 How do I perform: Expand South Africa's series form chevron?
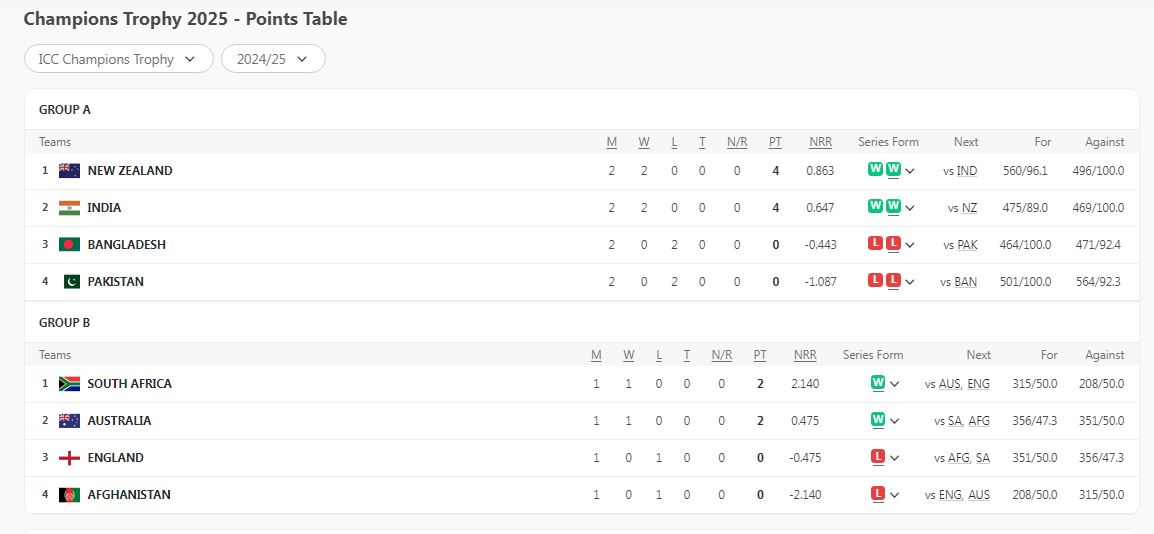[894, 384]
